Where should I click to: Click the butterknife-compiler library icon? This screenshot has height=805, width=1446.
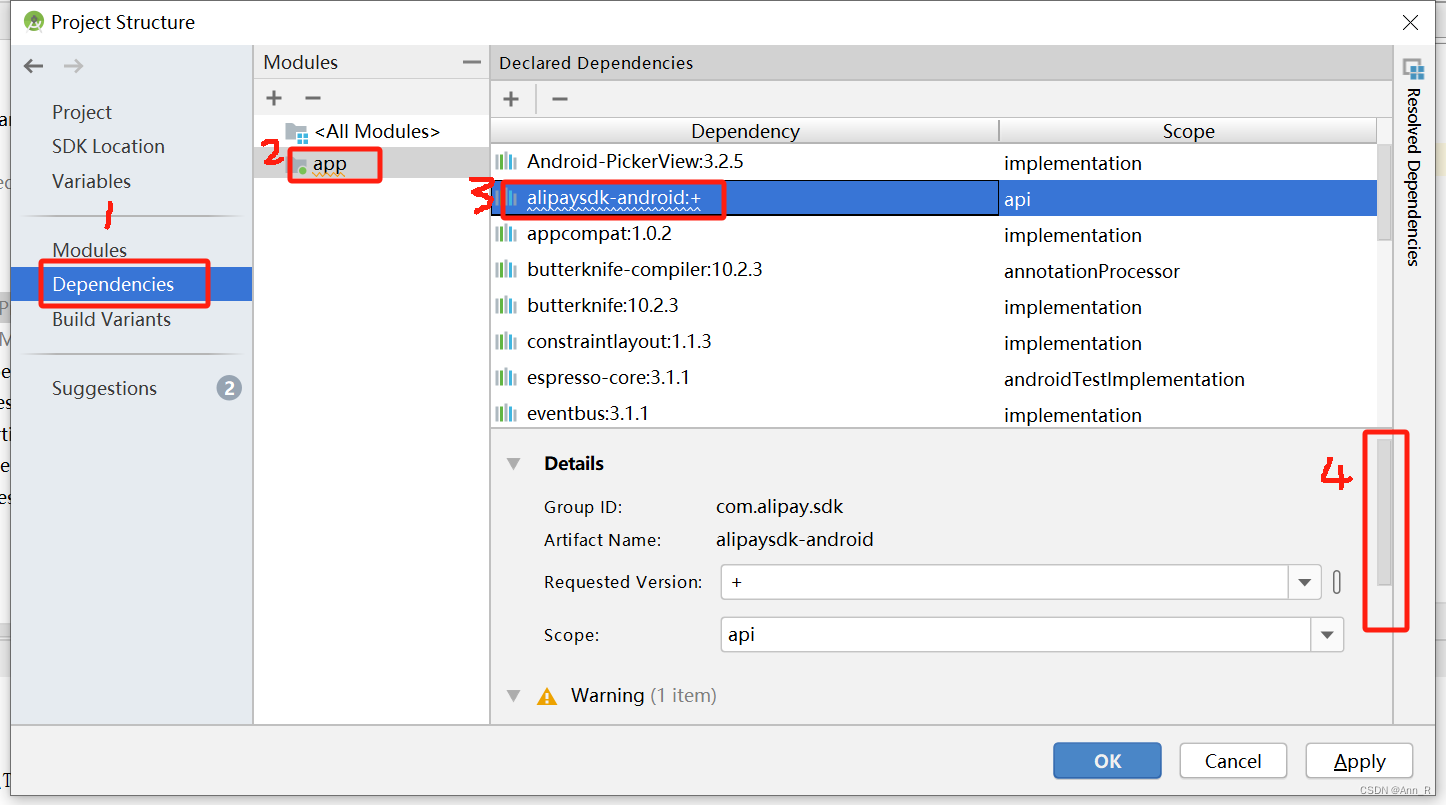click(x=507, y=270)
